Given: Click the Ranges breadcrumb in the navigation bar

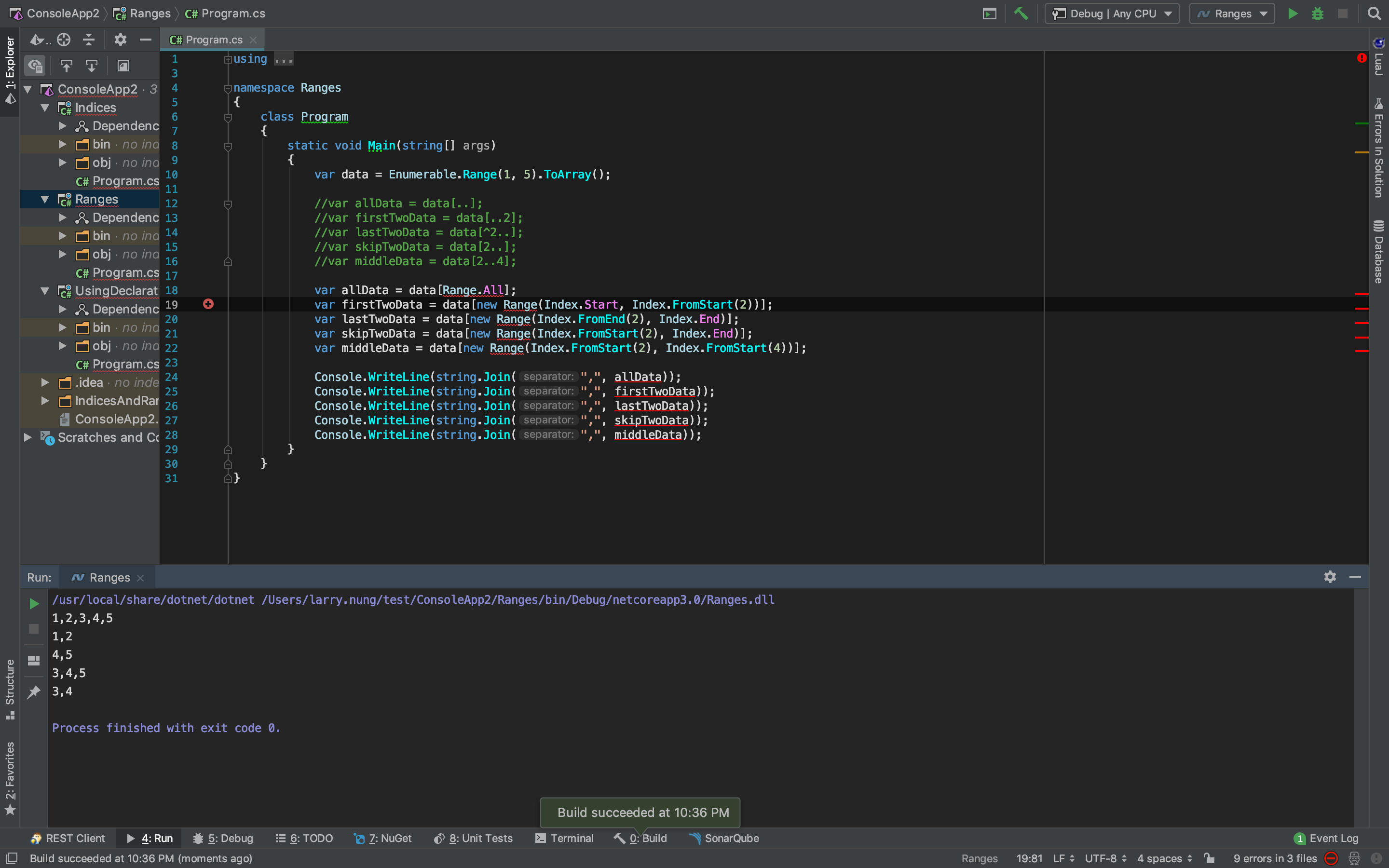Looking at the screenshot, I should pyautogui.click(x=142, y=13).
